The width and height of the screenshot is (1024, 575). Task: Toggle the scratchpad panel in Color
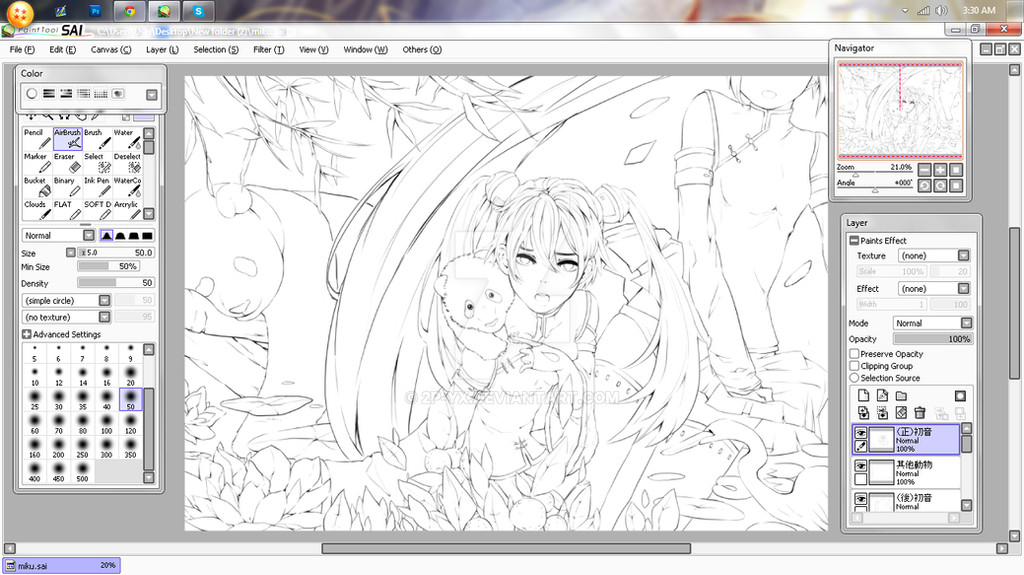click(118, 94)
